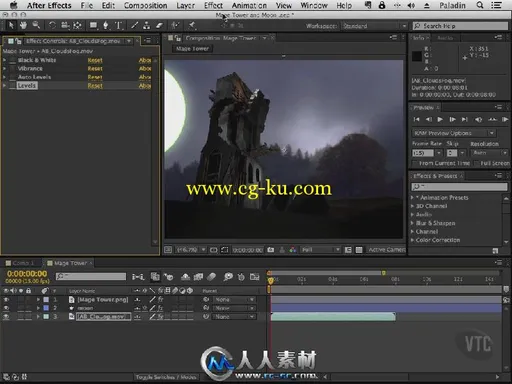Select the Selection arrow tool

(11, 25)
